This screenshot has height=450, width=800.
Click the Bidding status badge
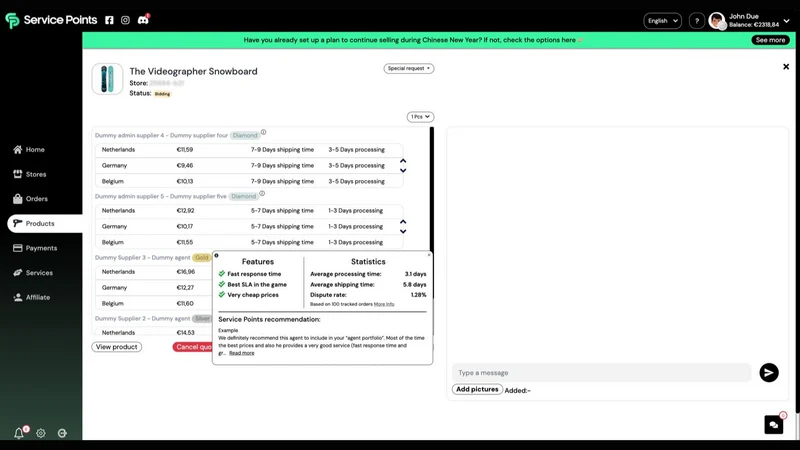point(162,94)
